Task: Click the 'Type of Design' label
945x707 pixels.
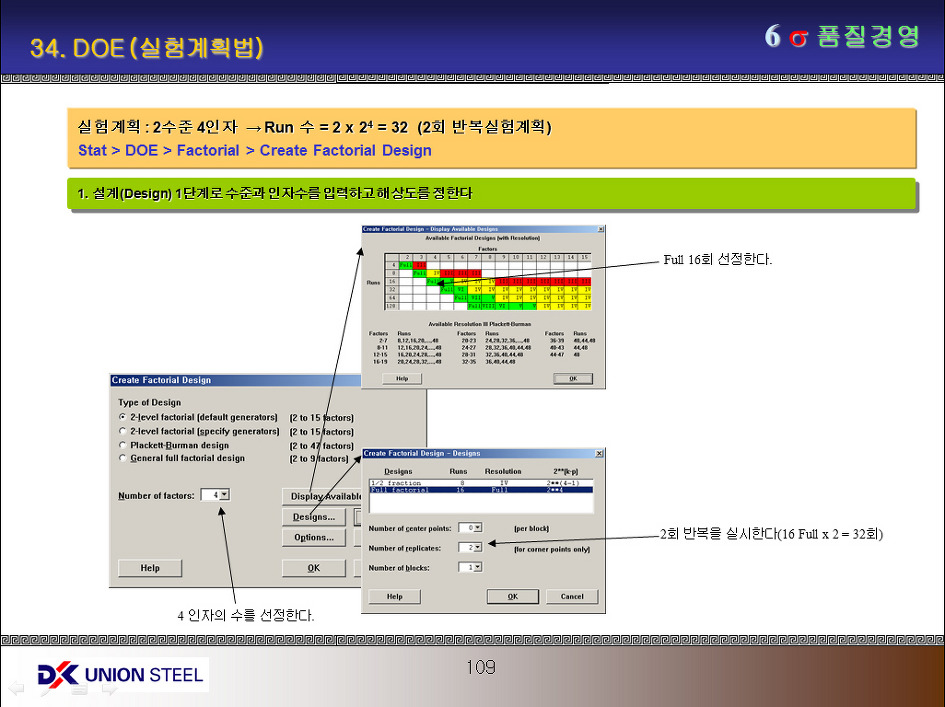Action: click(x=149, y=403)
